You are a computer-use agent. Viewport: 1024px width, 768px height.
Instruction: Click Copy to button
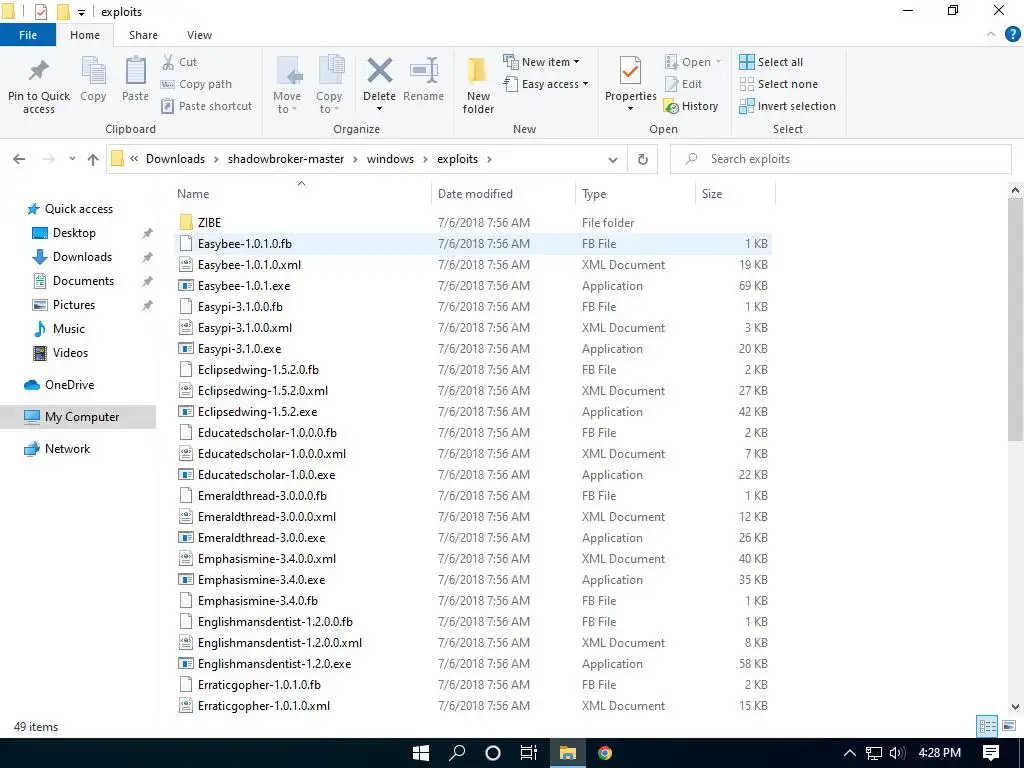[x=329, y=85]
